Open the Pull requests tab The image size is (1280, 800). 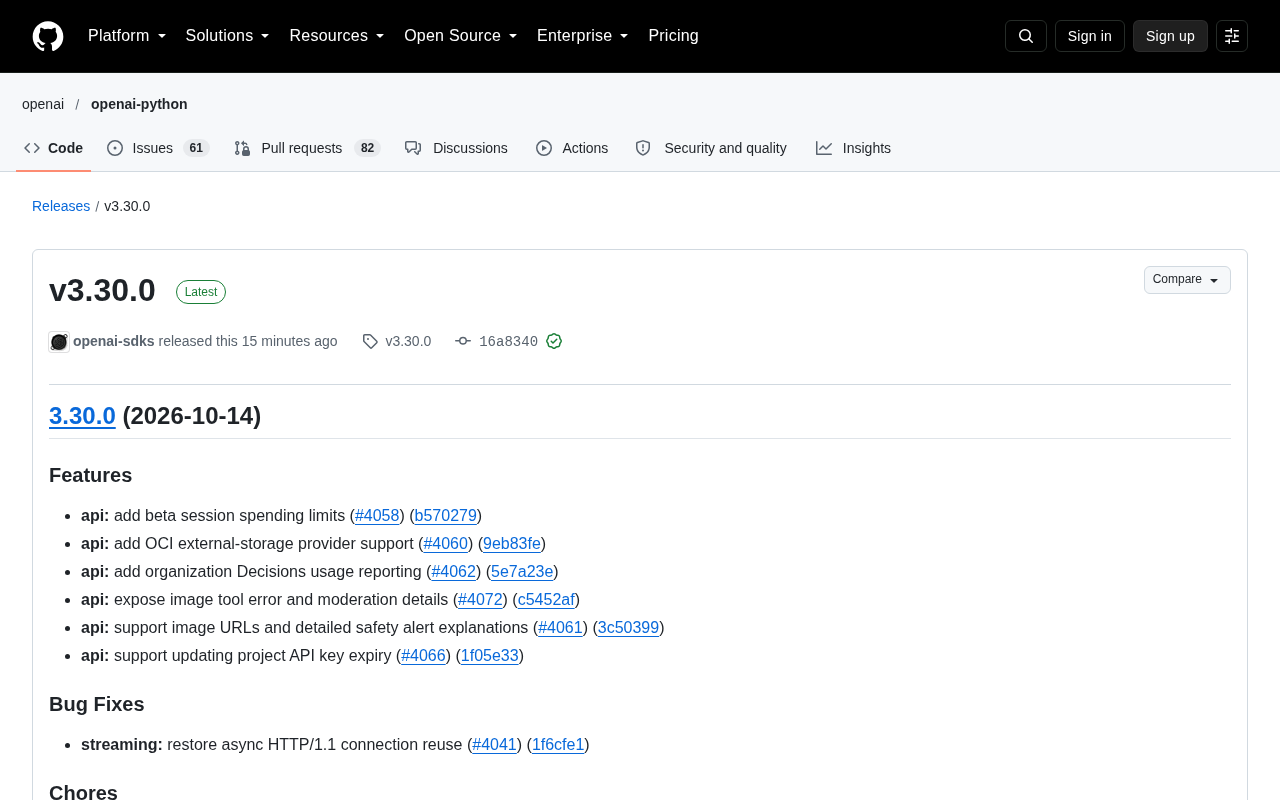[x=307, y=148]
